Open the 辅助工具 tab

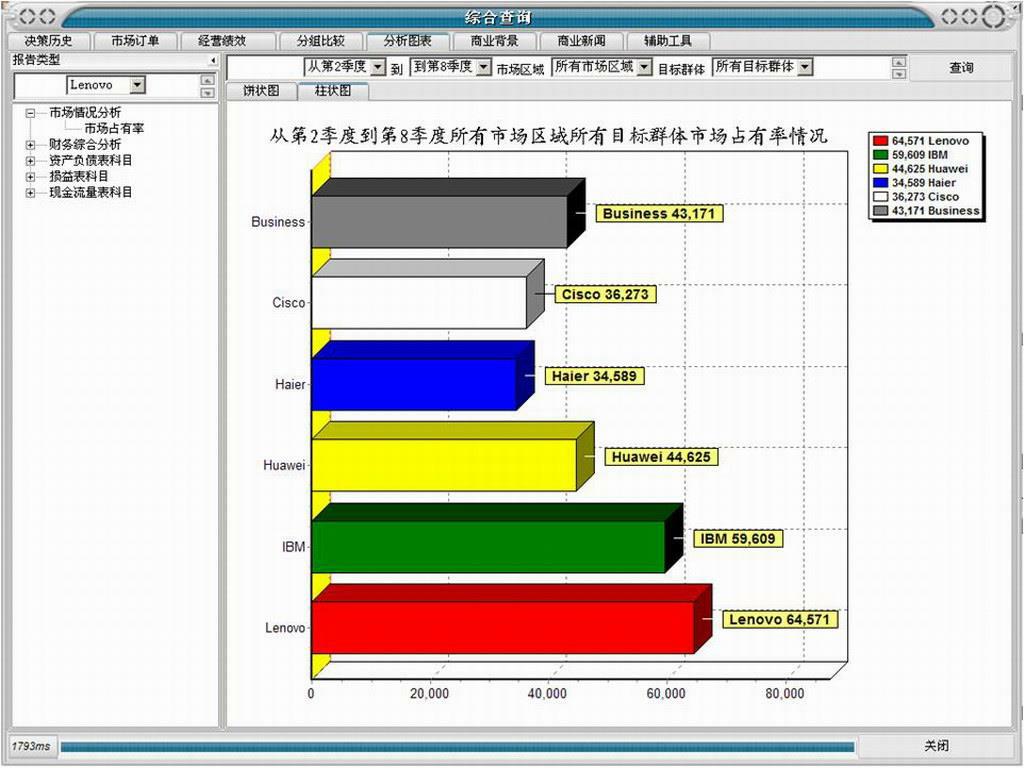(x=667, y=40)
